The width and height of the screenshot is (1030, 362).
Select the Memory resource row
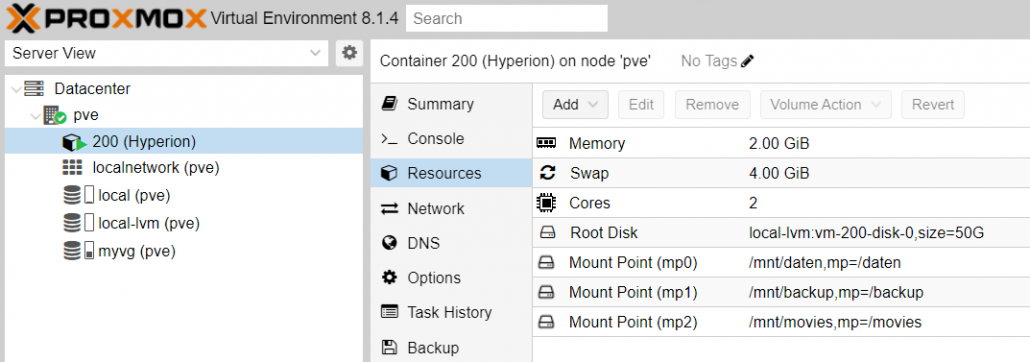781,143
